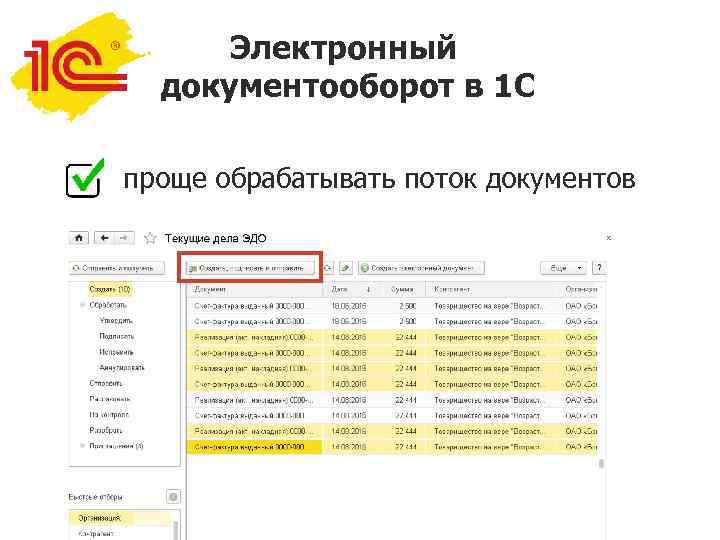Click Отправить и получить button
Screen dimensions: 720x540
117,268
